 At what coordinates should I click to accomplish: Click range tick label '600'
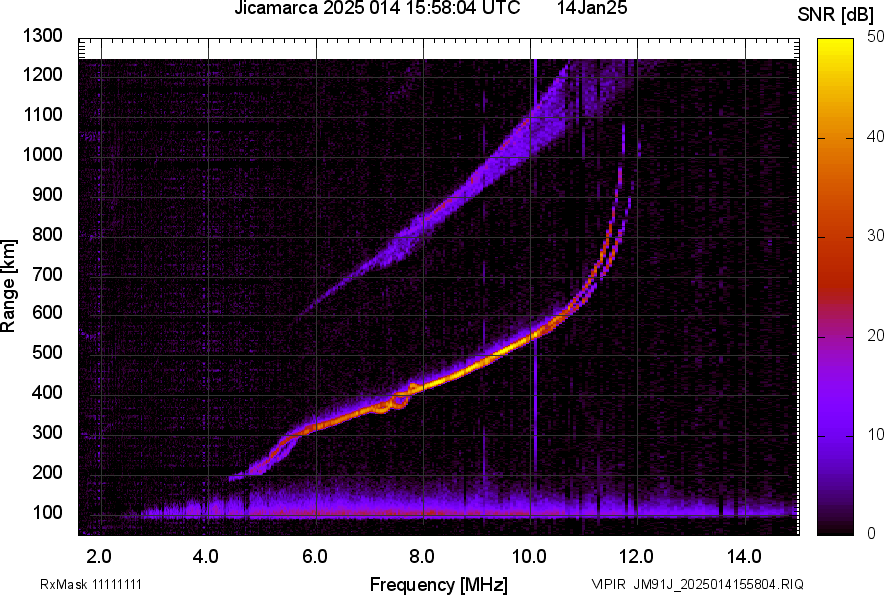47,312
